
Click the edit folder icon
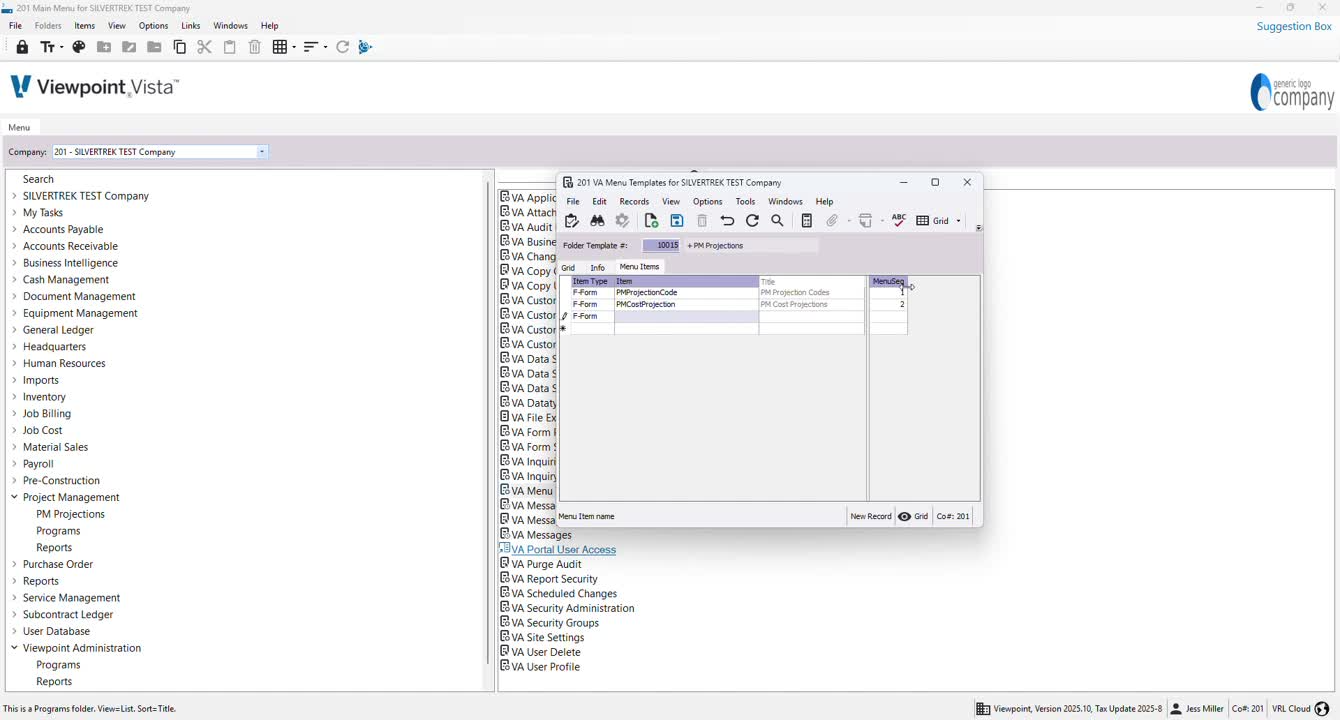[x=129, y=47]
